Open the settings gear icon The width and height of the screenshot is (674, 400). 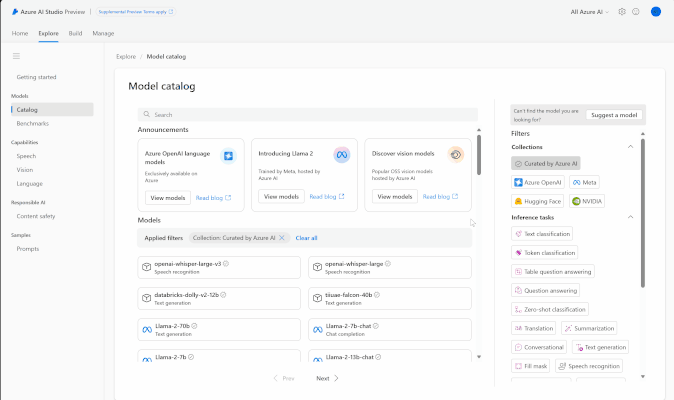pyautogui.click(x=622, y=12)
